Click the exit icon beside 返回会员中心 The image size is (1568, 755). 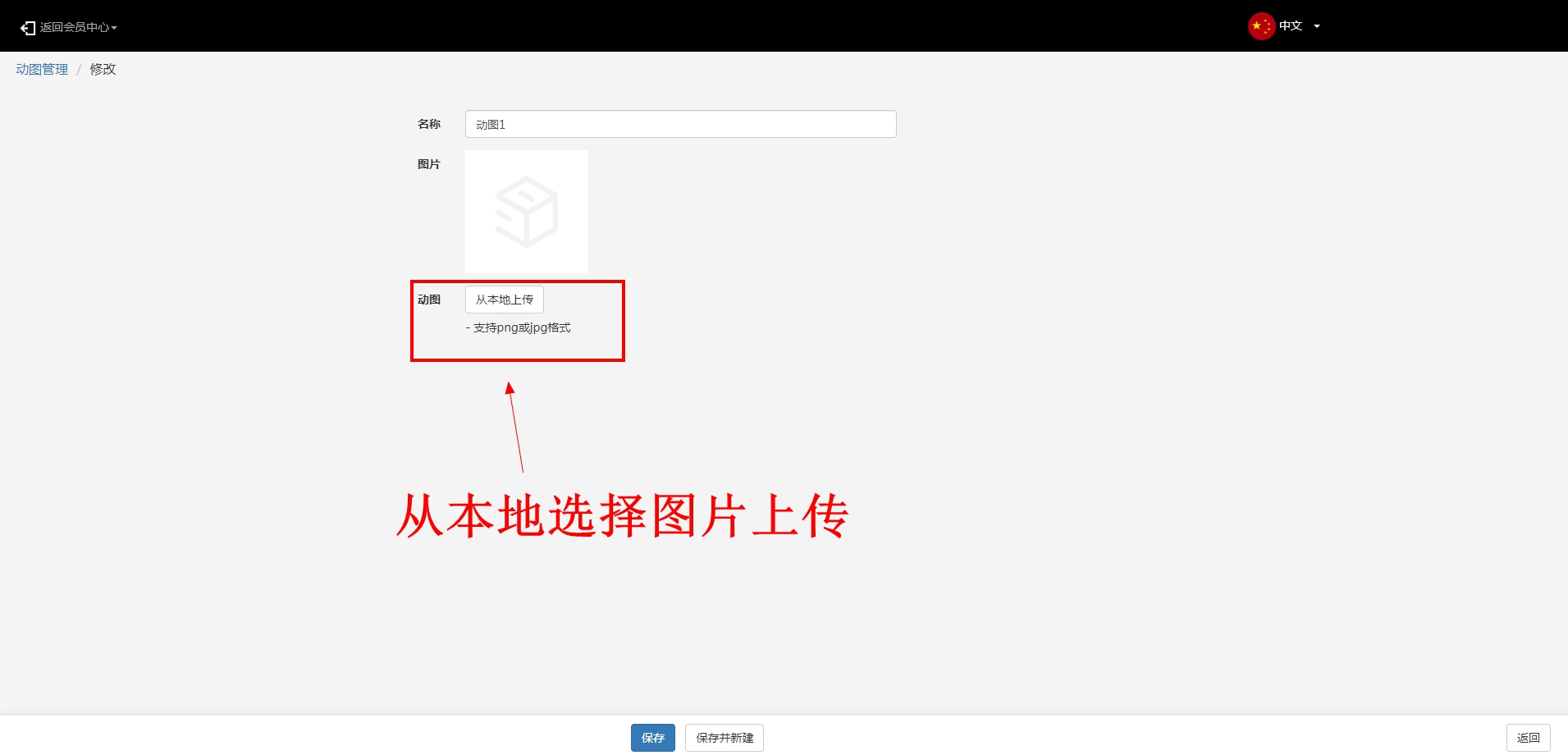[28, 28]
